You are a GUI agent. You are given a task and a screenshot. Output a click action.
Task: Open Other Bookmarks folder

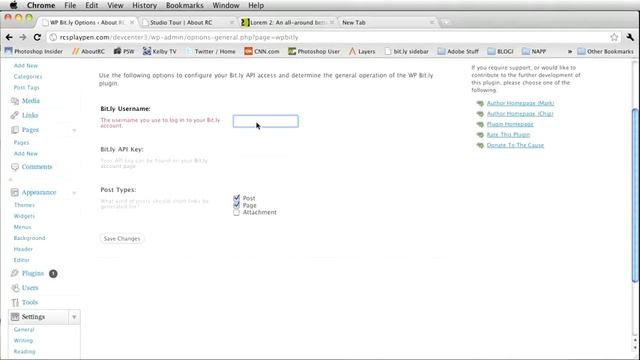click(x=605, y=51)
